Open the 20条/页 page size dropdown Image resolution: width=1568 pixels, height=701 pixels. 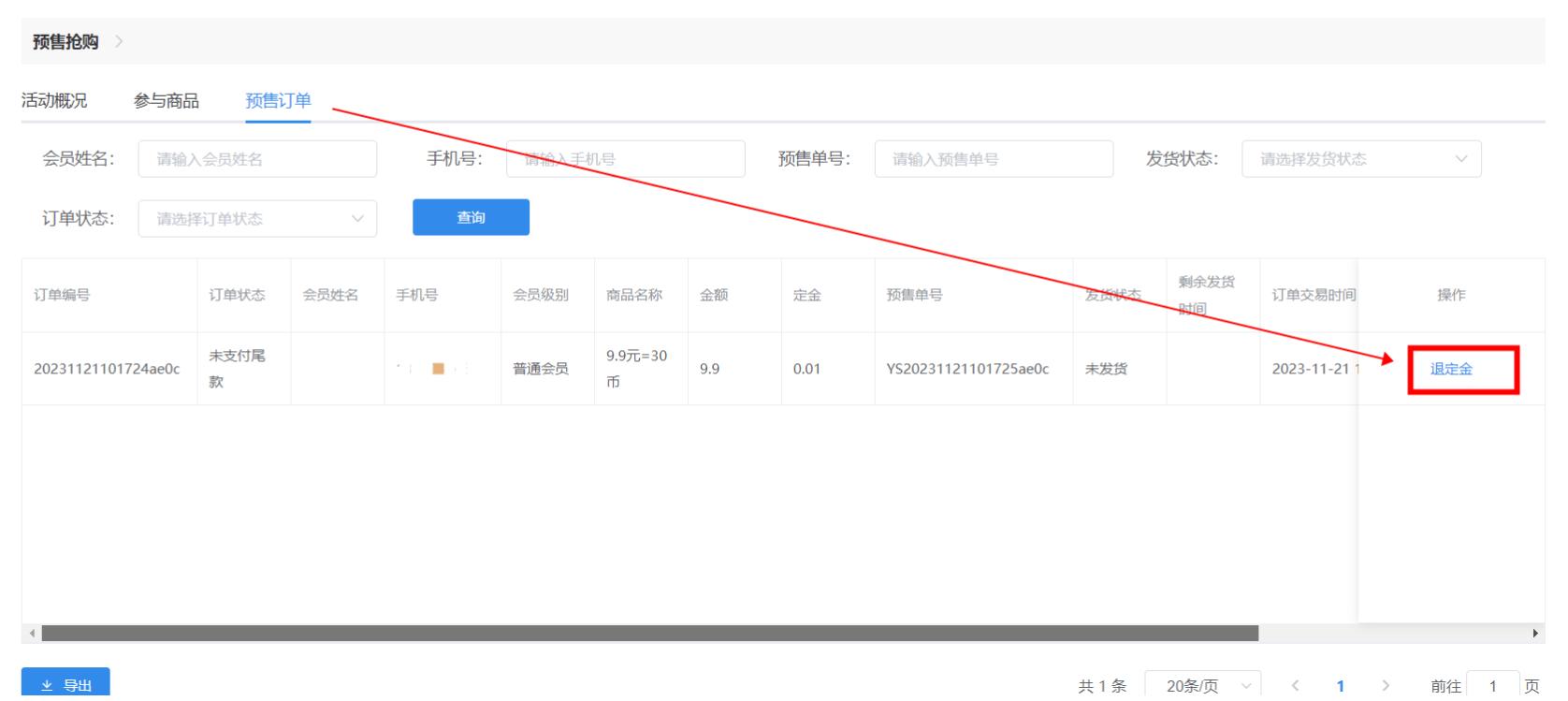click(x=1203, y=686)
